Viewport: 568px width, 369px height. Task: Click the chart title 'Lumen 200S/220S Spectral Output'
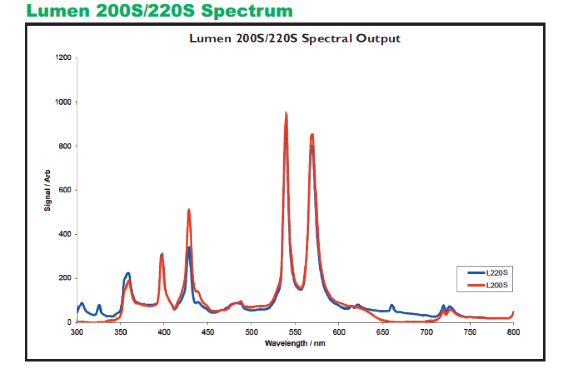(295, 38)
